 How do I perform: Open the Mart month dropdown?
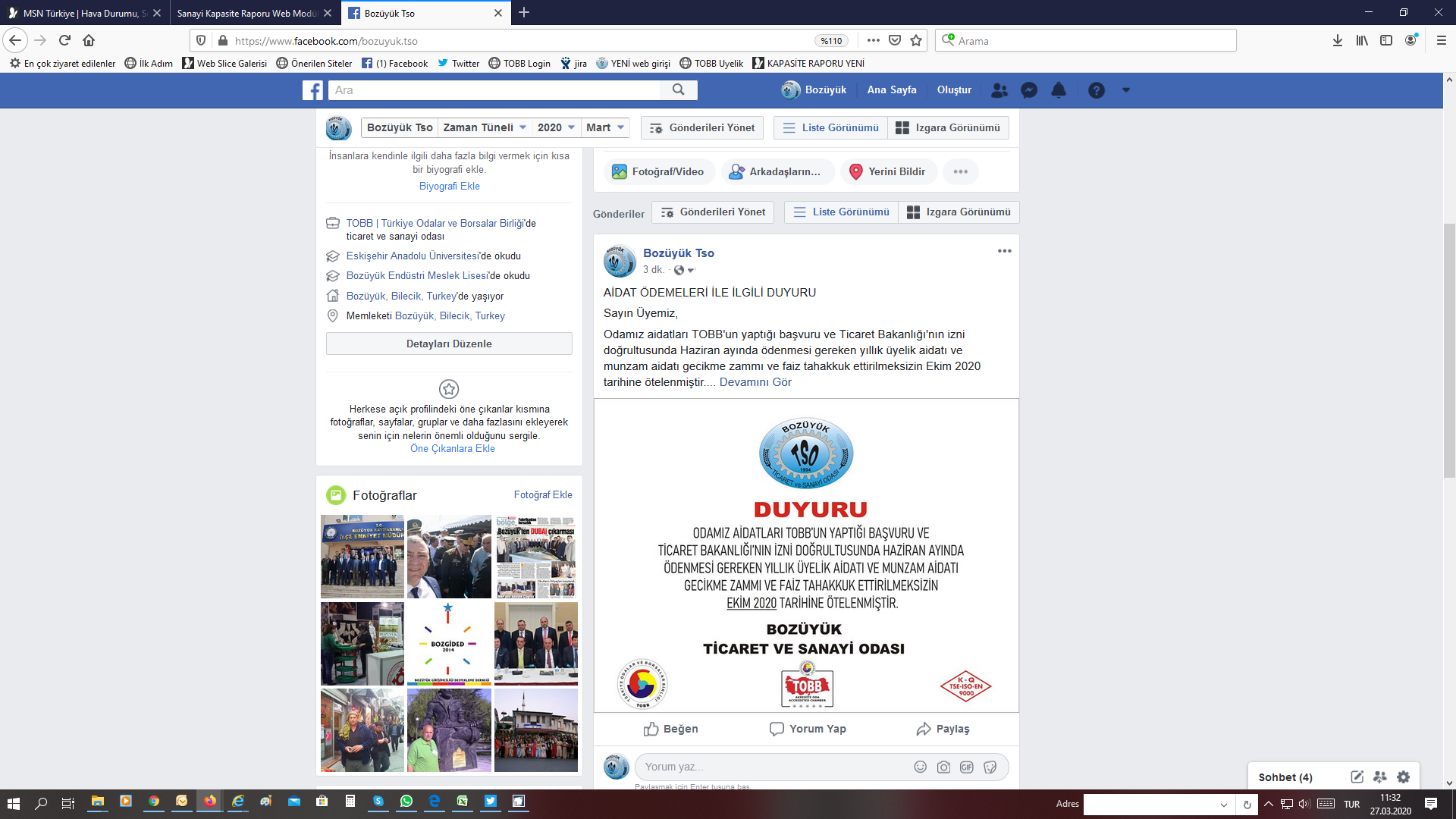click(605, 127)
